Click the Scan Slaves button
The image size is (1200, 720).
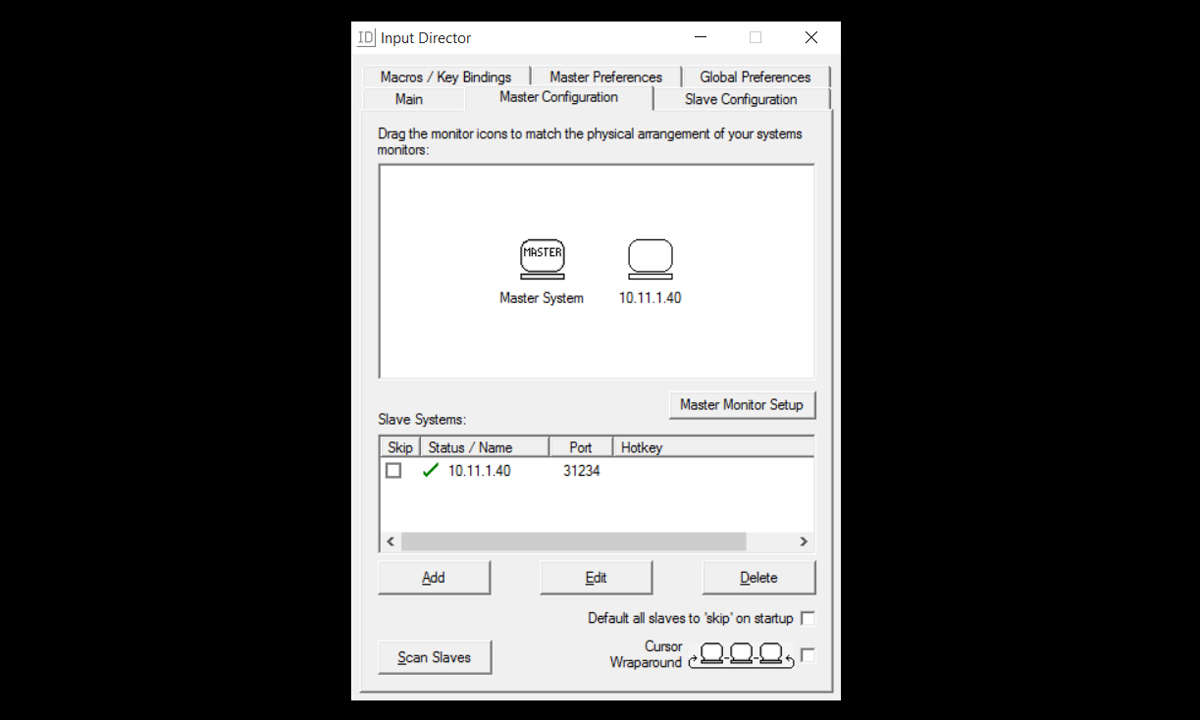[434, 657]
